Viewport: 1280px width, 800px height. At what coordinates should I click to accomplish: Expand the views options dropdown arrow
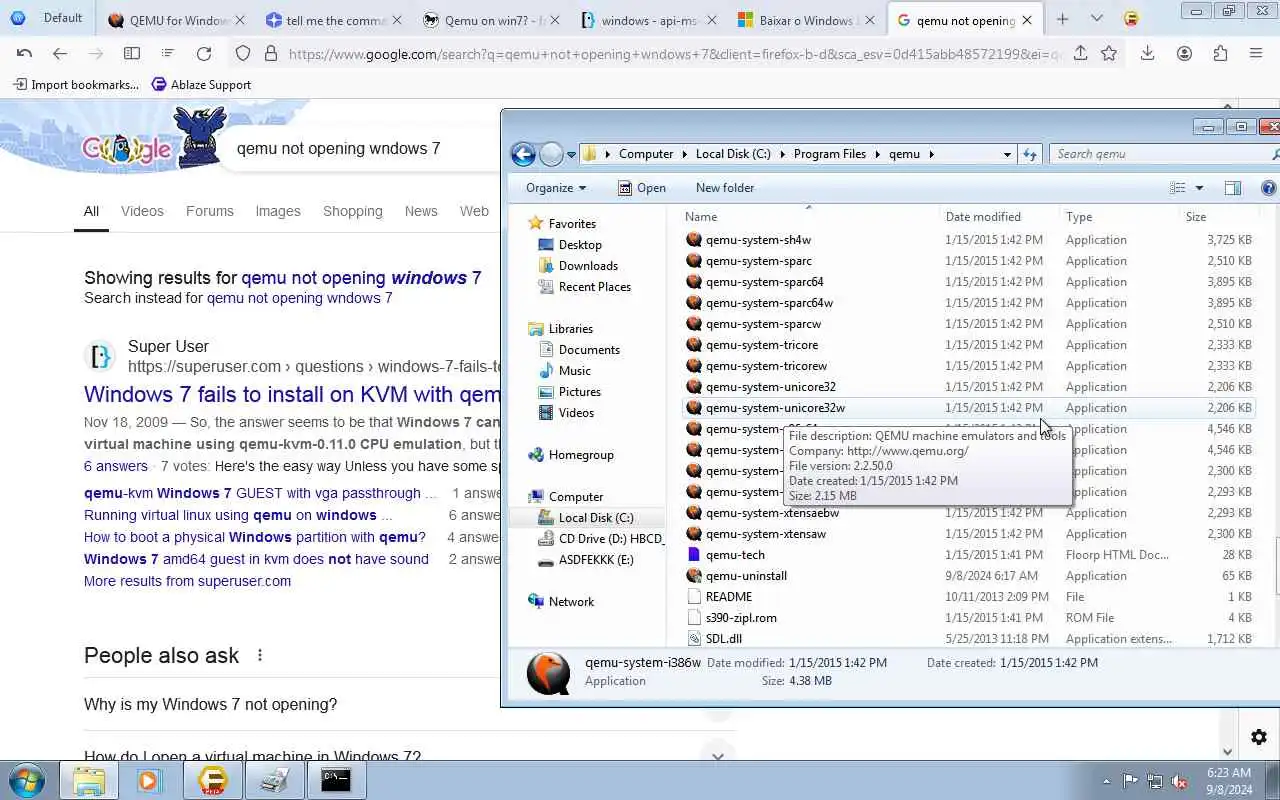tap(1199, 188)
